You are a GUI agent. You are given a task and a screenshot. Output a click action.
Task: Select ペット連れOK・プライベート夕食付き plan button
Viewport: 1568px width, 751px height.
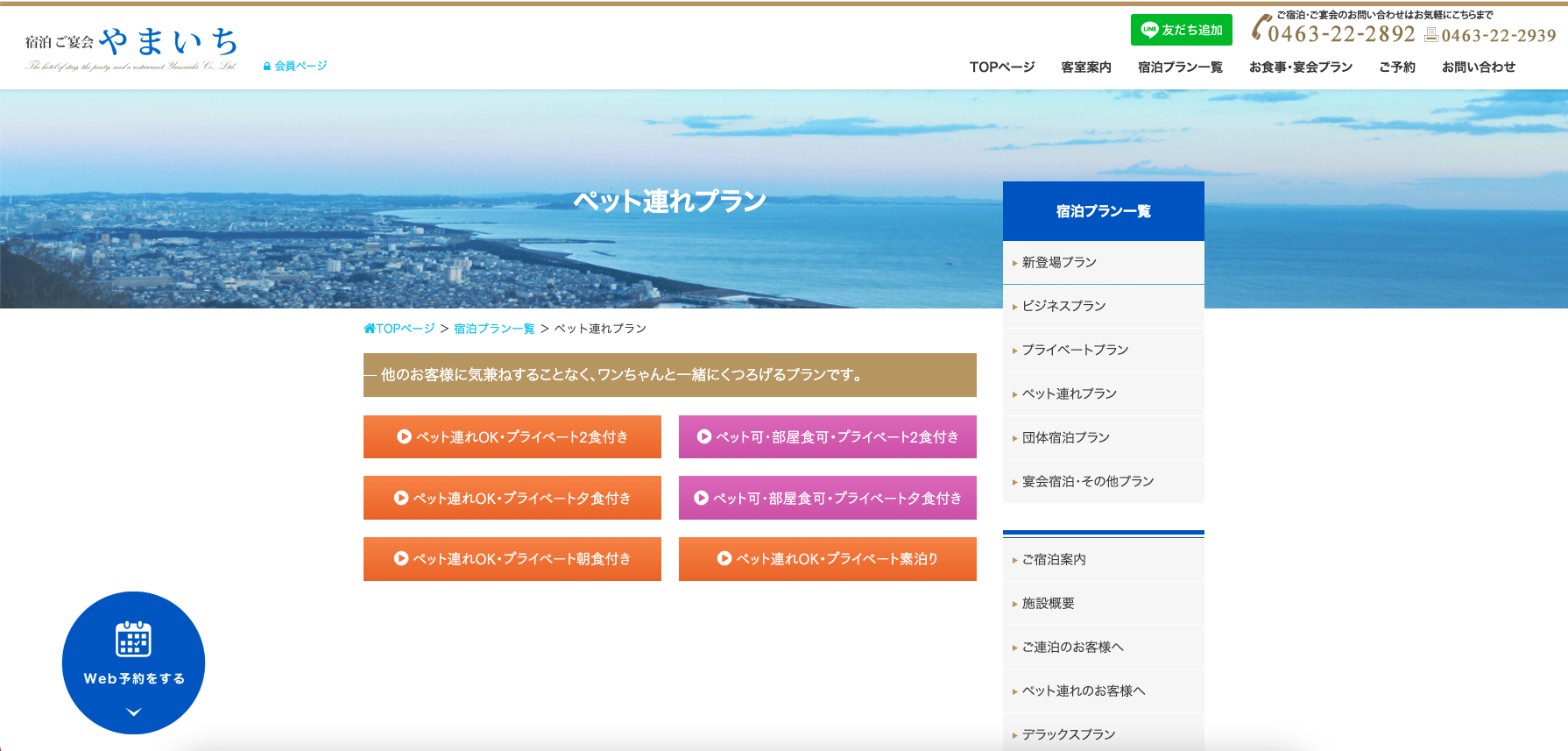pyautogui.click(x=512, y=498)
